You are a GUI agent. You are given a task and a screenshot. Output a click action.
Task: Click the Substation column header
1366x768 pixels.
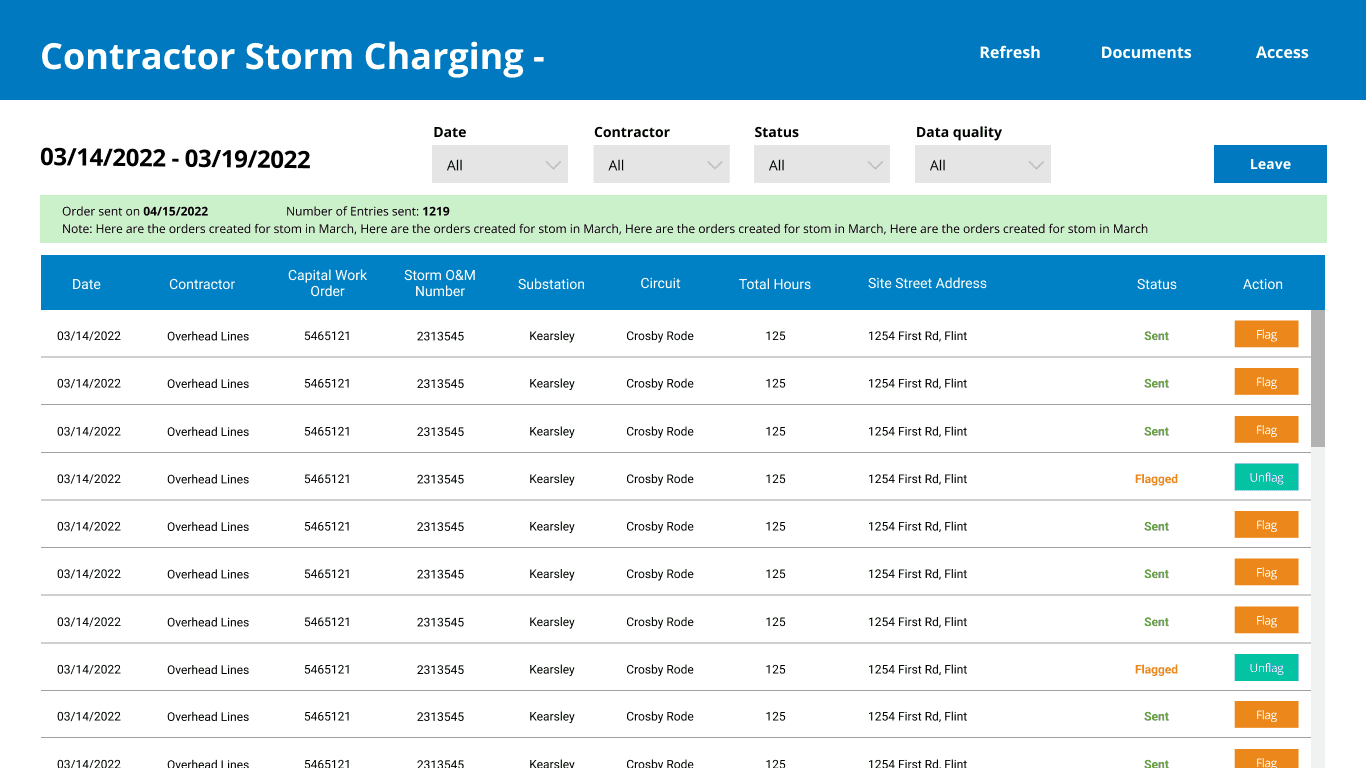pyautogui.click(x=551, y=284)
